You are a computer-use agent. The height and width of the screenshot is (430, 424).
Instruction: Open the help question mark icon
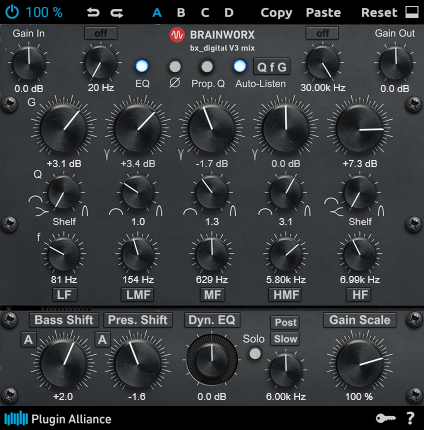410,418
